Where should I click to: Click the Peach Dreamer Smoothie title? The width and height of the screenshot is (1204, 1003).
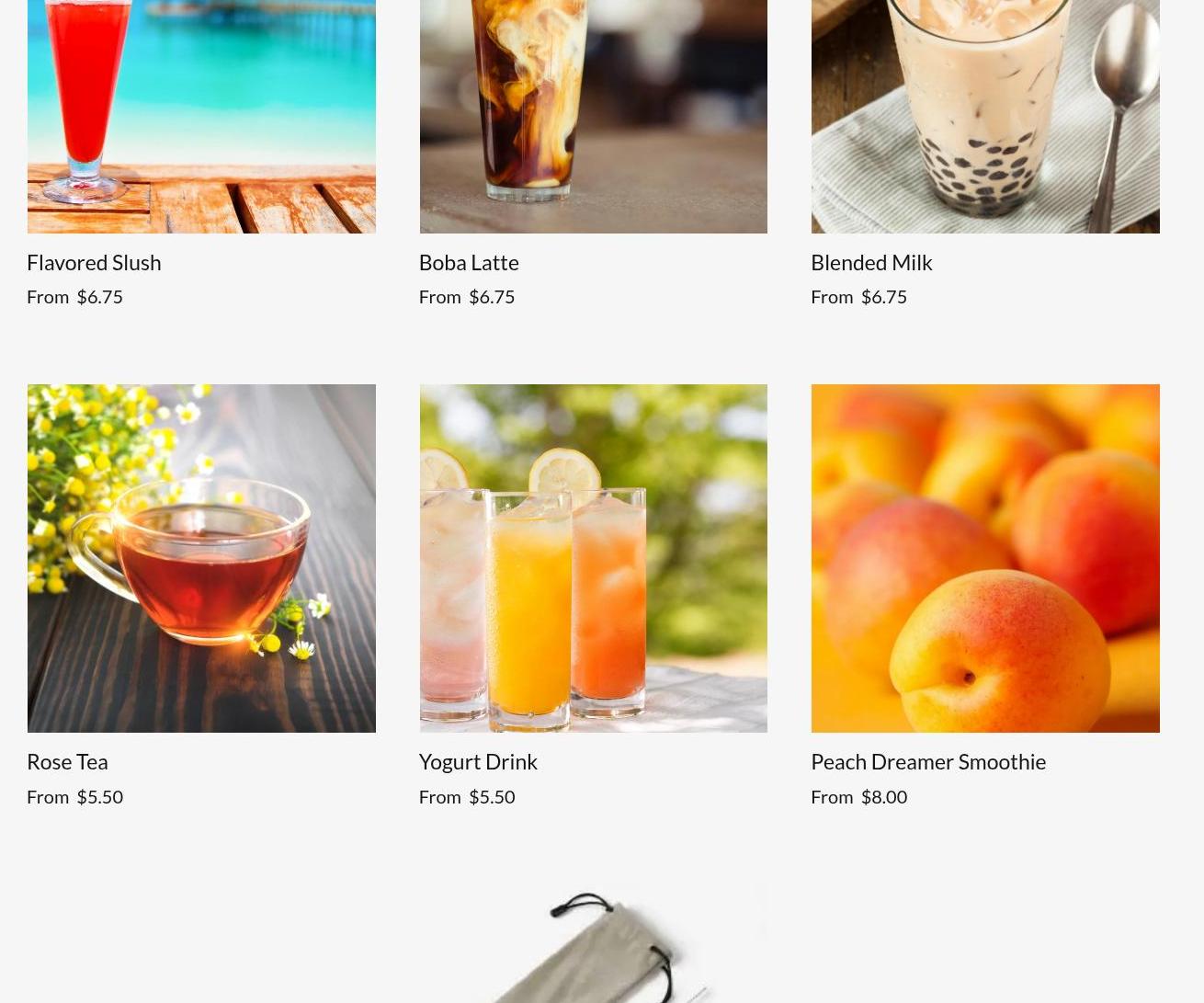tap(928, 761)
